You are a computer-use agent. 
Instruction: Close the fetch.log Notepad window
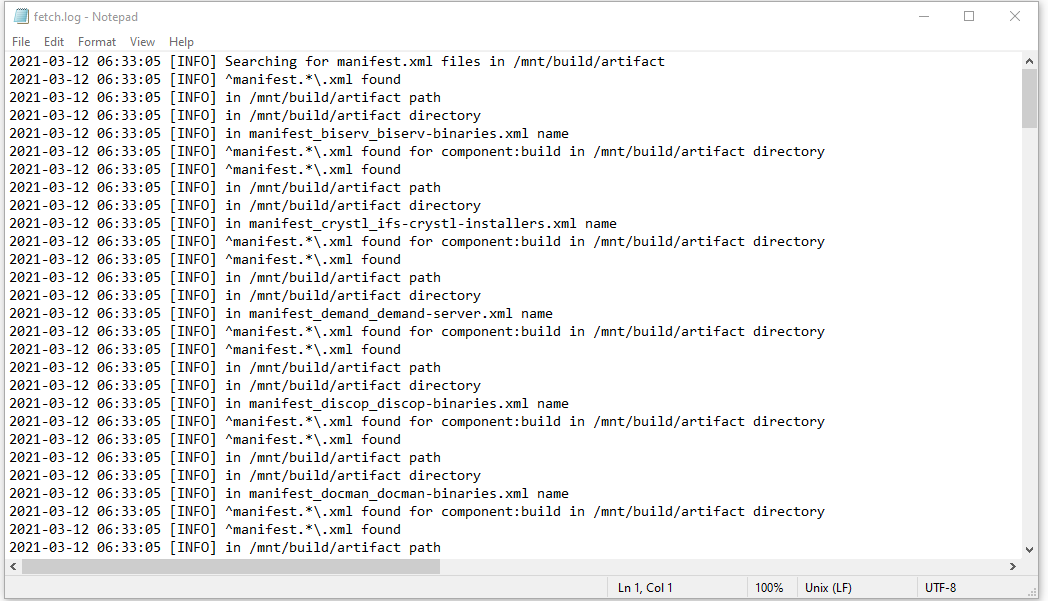point(1015,16)
